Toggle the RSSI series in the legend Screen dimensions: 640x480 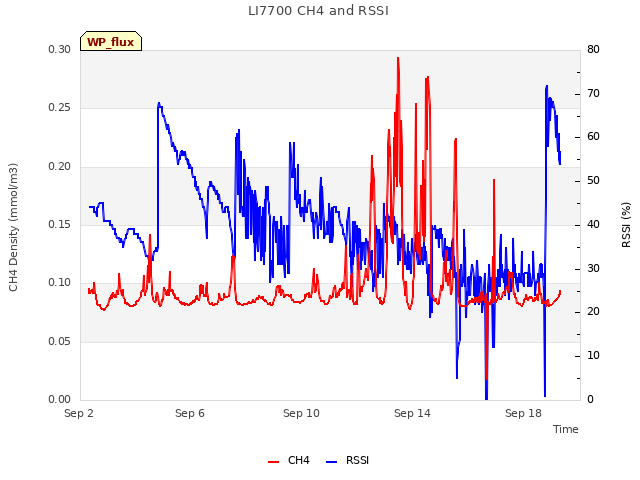click(347, 460)
